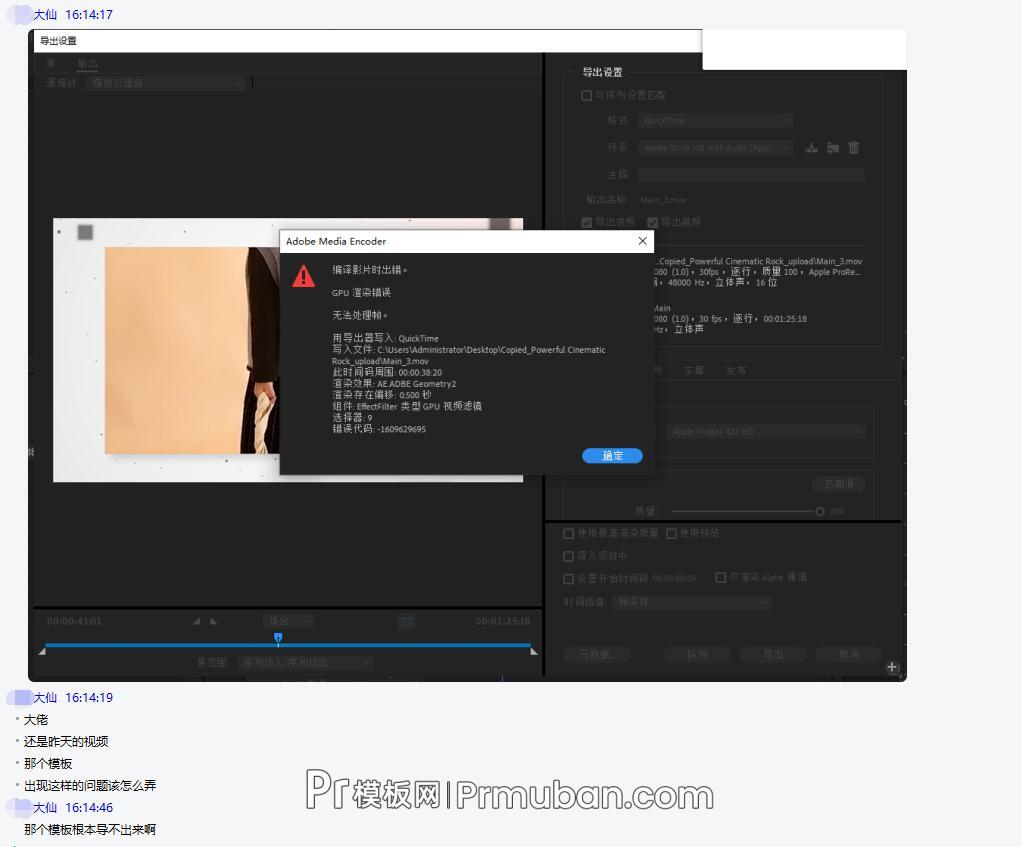Click the delete preset trash icon

tap(853, 147)
